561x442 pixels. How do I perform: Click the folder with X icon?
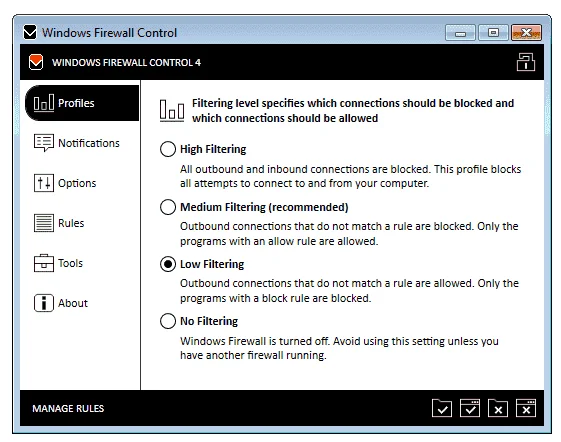[x=498, y=408]
